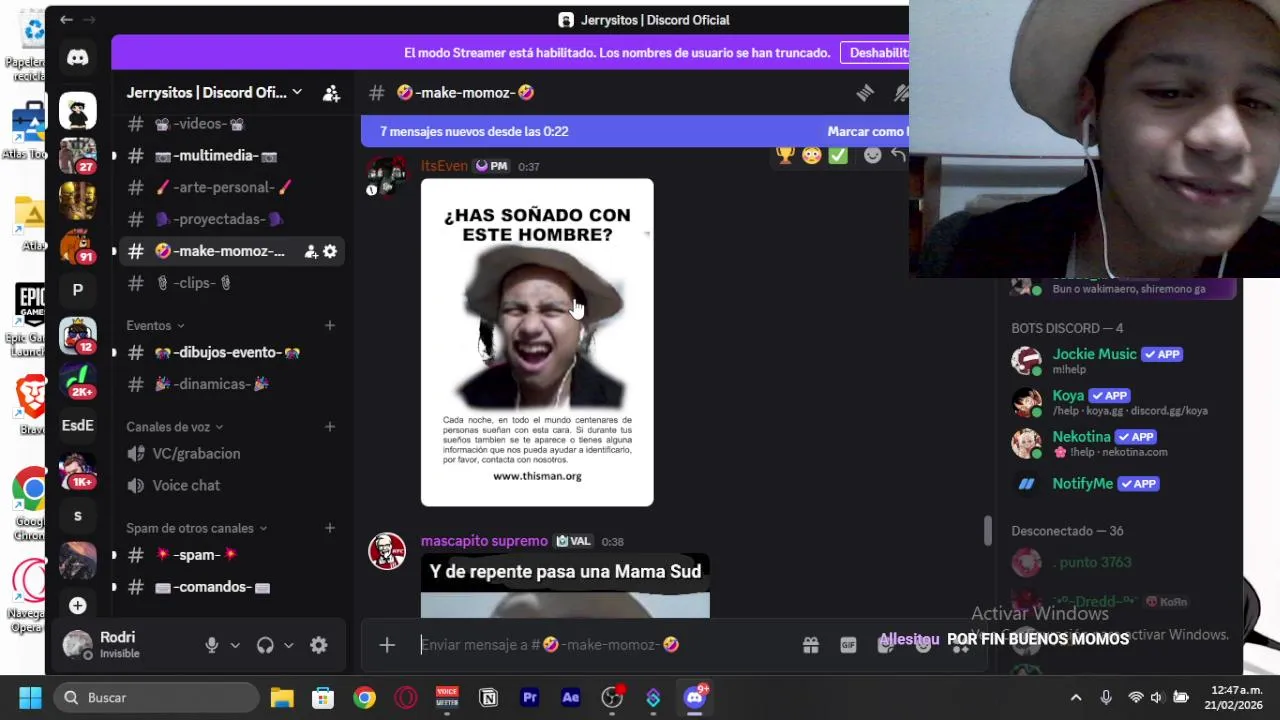Click the invite people icon by server name
Viewport: 1280px width, 720px height.
pos(331,93)
